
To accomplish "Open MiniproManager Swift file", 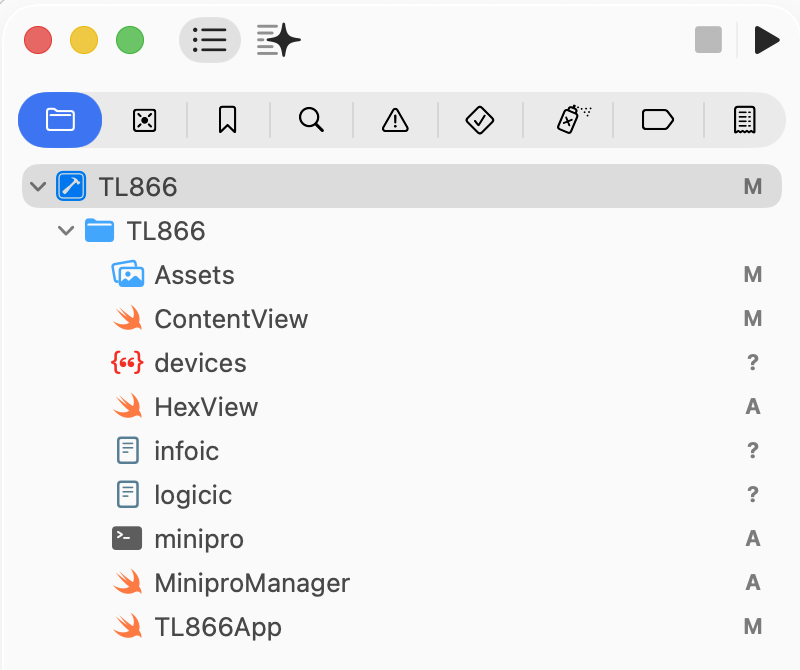I will click(x=251, y=583).
